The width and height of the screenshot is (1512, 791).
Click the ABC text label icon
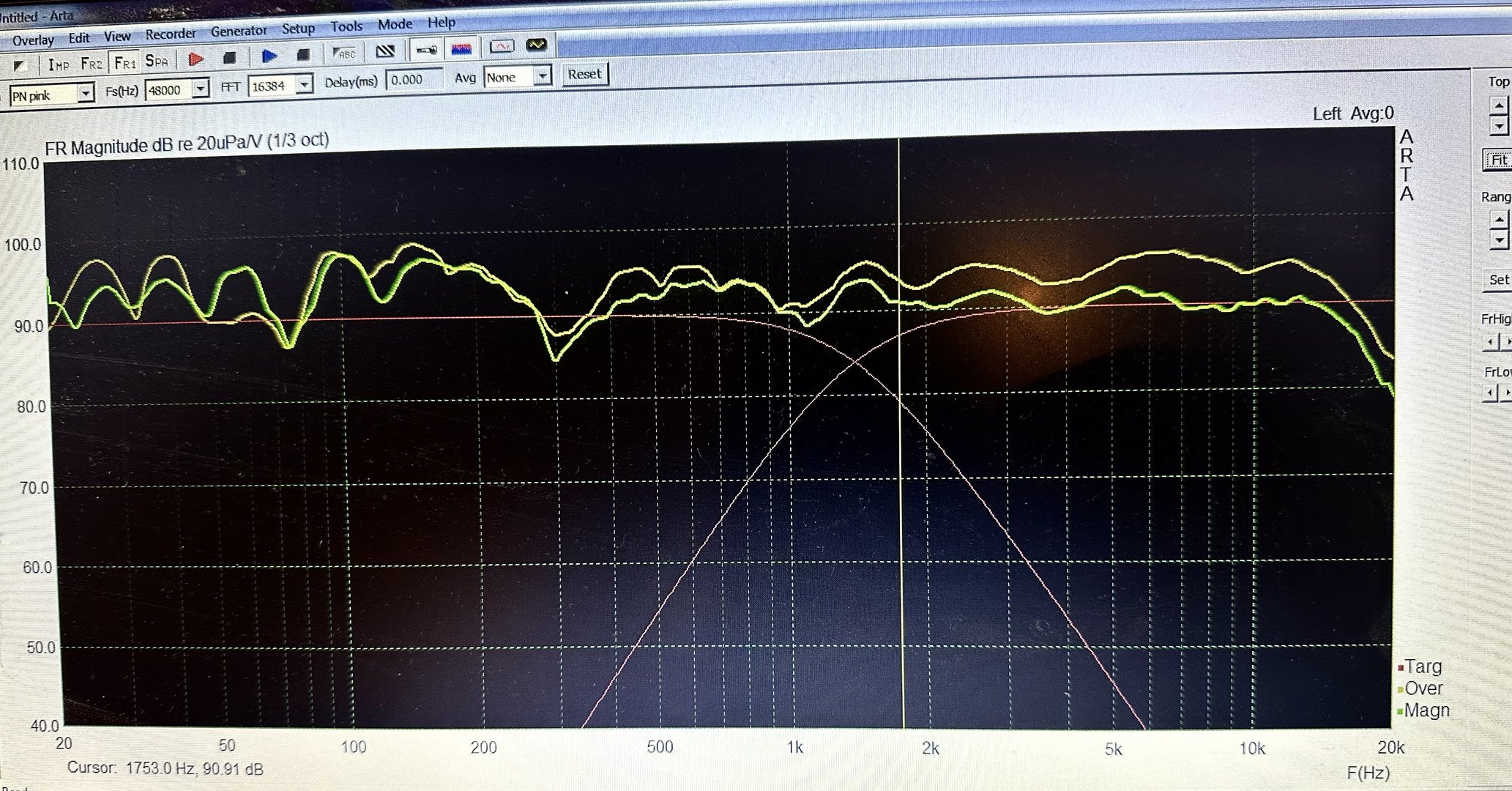point(344,53)
